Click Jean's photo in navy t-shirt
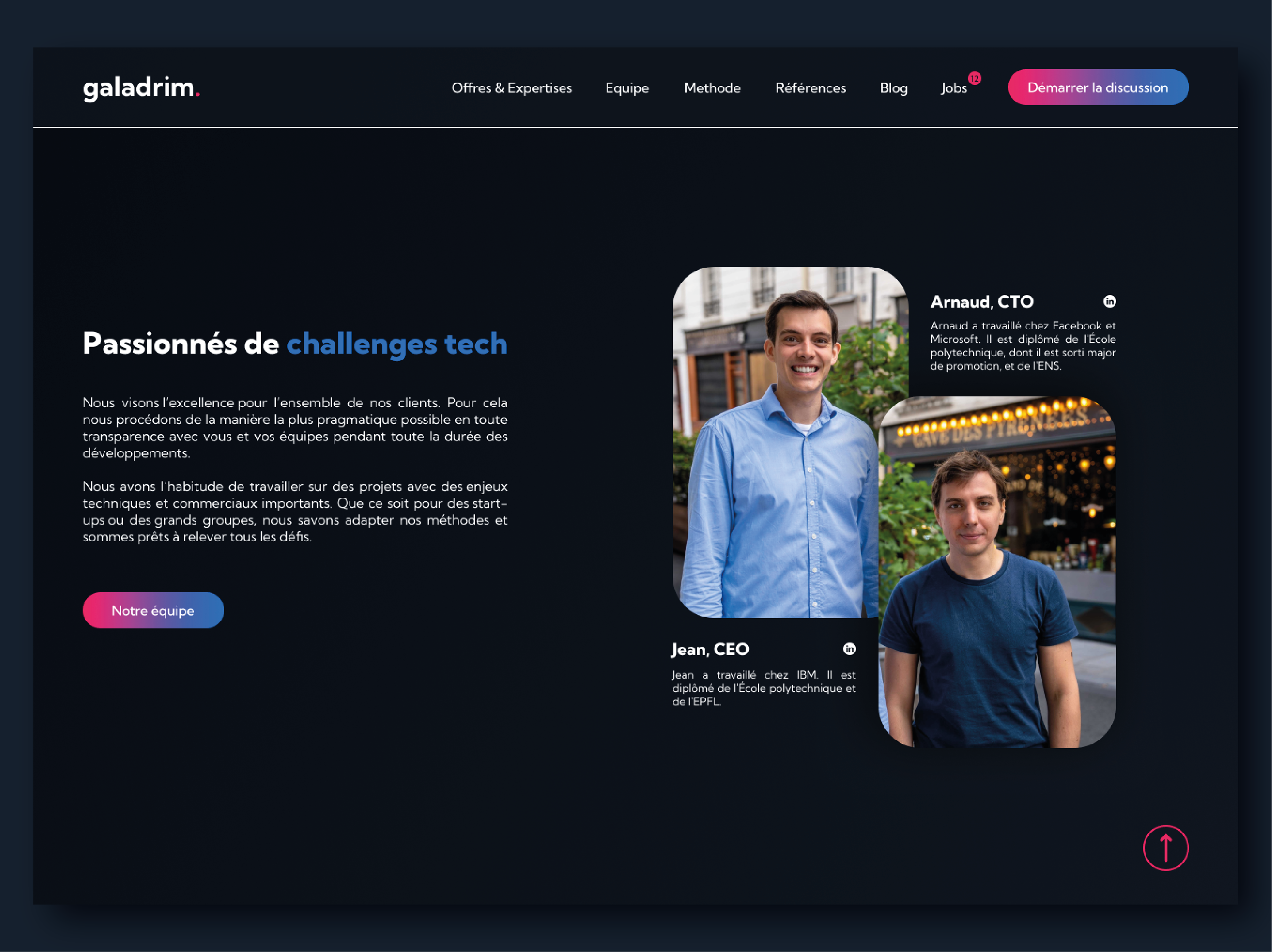This screenshot has width=1272, height=952. pyautogui.click(x=997, y=573)
